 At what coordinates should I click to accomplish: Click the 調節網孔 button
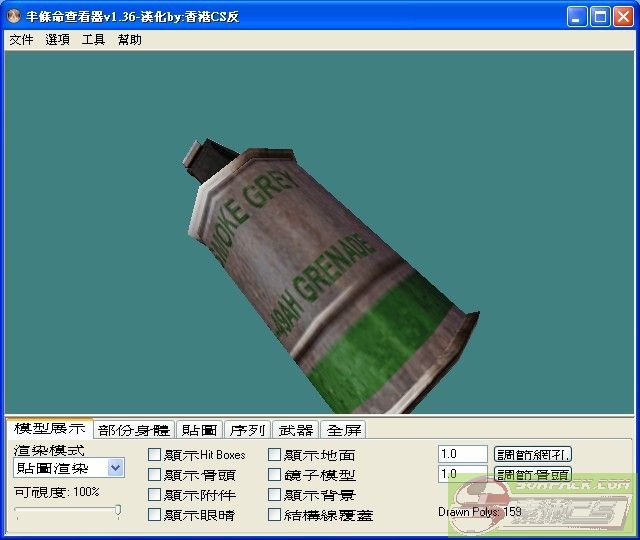pos(533,454)
